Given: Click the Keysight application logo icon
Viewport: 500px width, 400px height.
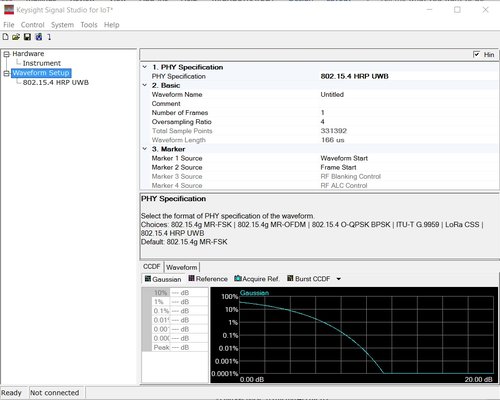Looking at the screenshot, I should (9, 10).
